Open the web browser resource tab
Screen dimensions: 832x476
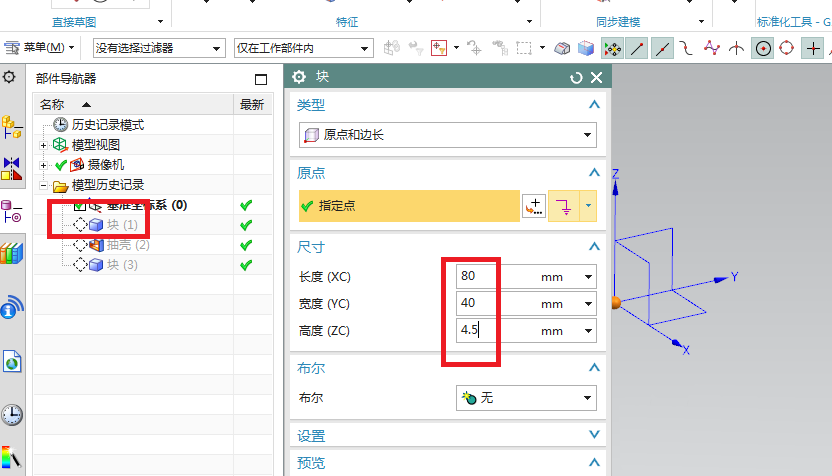(x=12, y=362)
